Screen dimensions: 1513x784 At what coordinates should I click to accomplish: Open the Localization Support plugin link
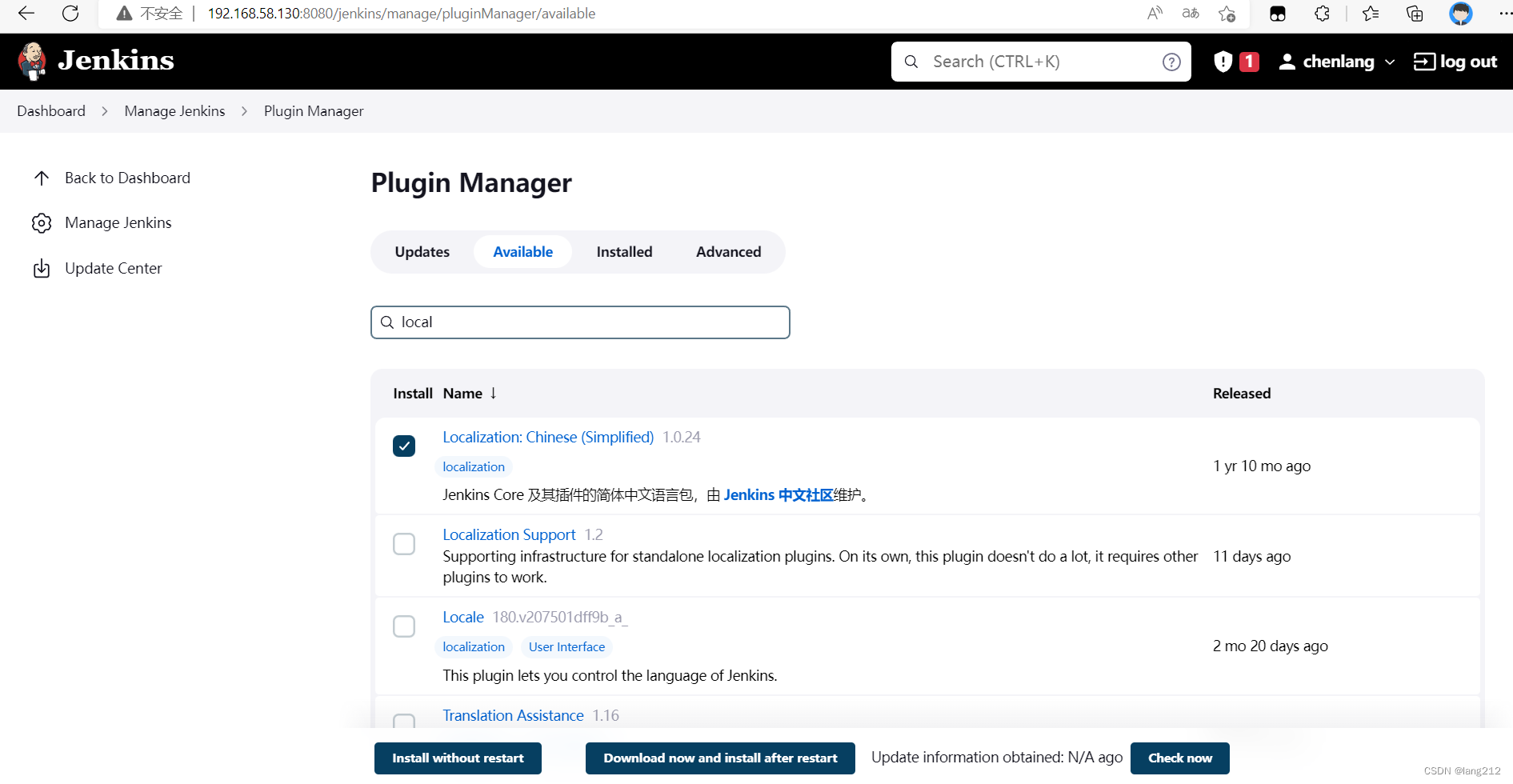click(509, 534)
